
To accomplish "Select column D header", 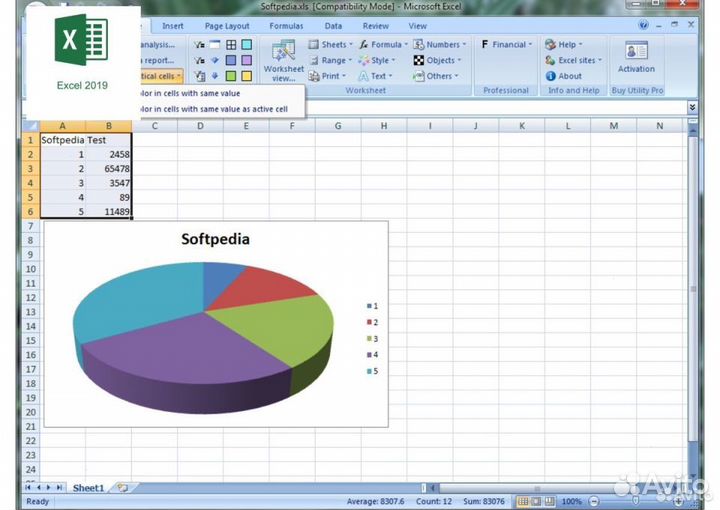I will [x=200, y=126].
